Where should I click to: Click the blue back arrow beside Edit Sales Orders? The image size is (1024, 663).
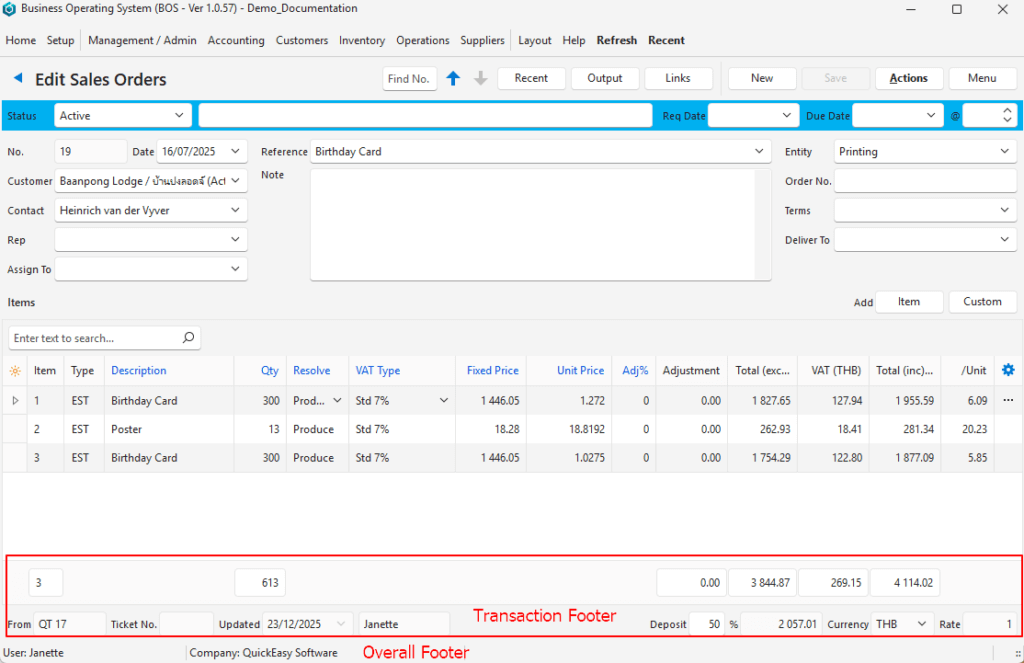17,78
